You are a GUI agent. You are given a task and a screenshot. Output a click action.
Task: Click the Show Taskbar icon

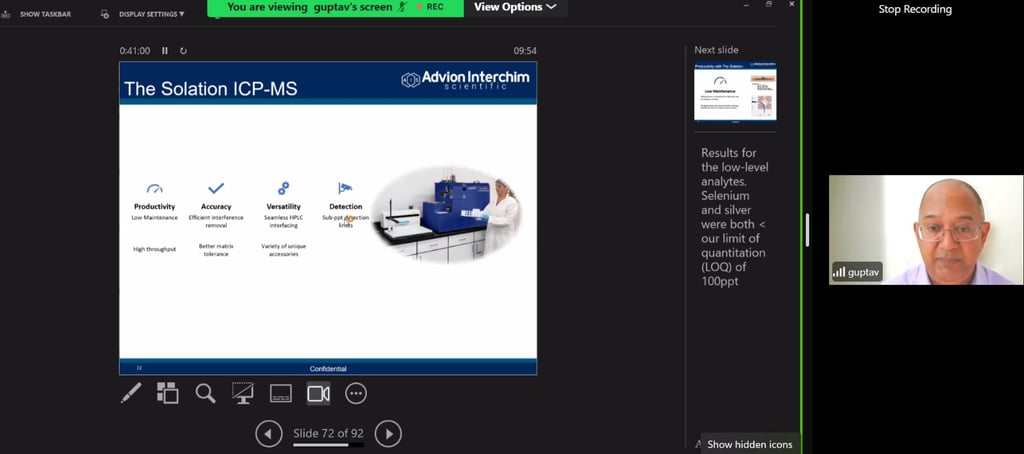pyautogui.click(x=6, y=14)
